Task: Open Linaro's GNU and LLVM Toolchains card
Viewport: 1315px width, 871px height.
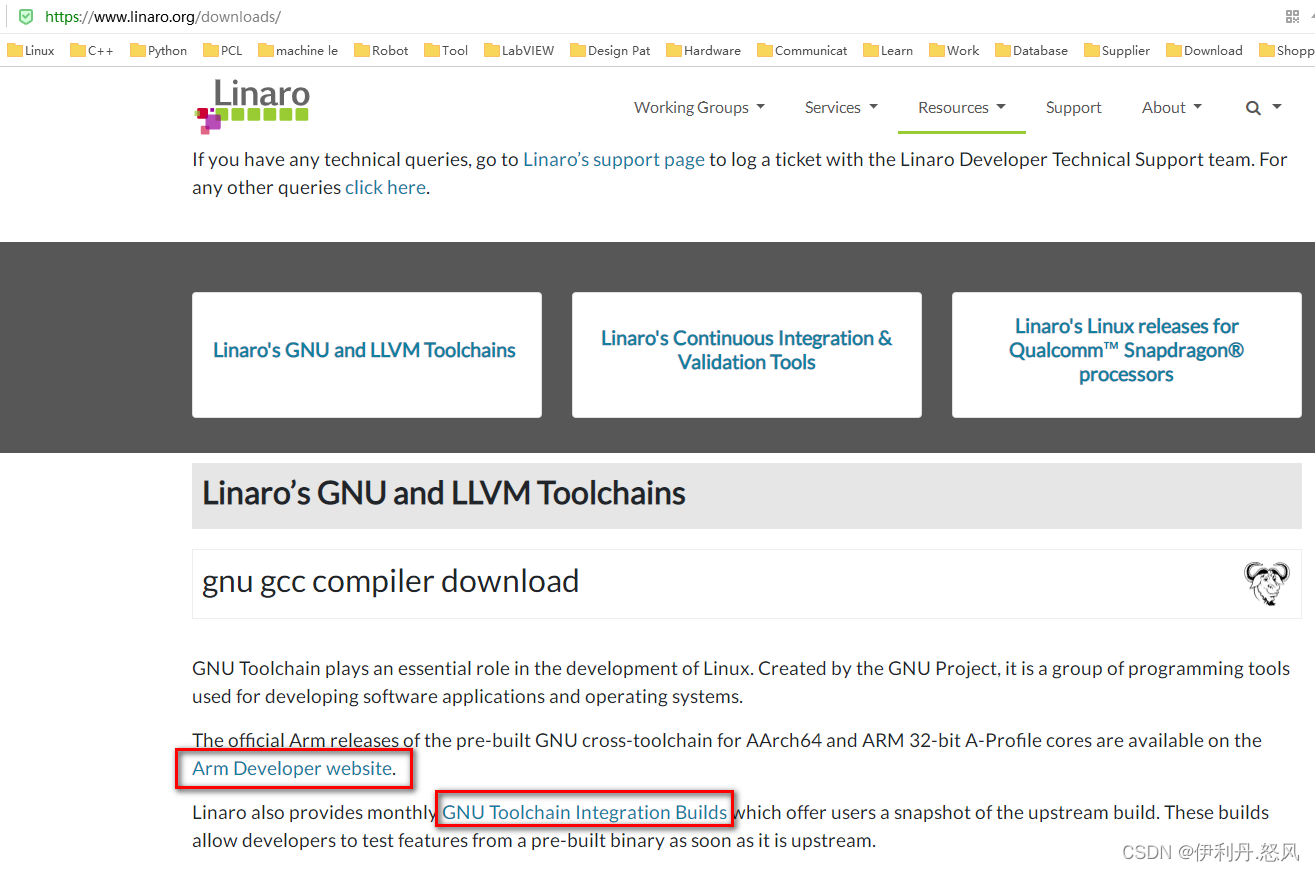Action: [367, 355]
